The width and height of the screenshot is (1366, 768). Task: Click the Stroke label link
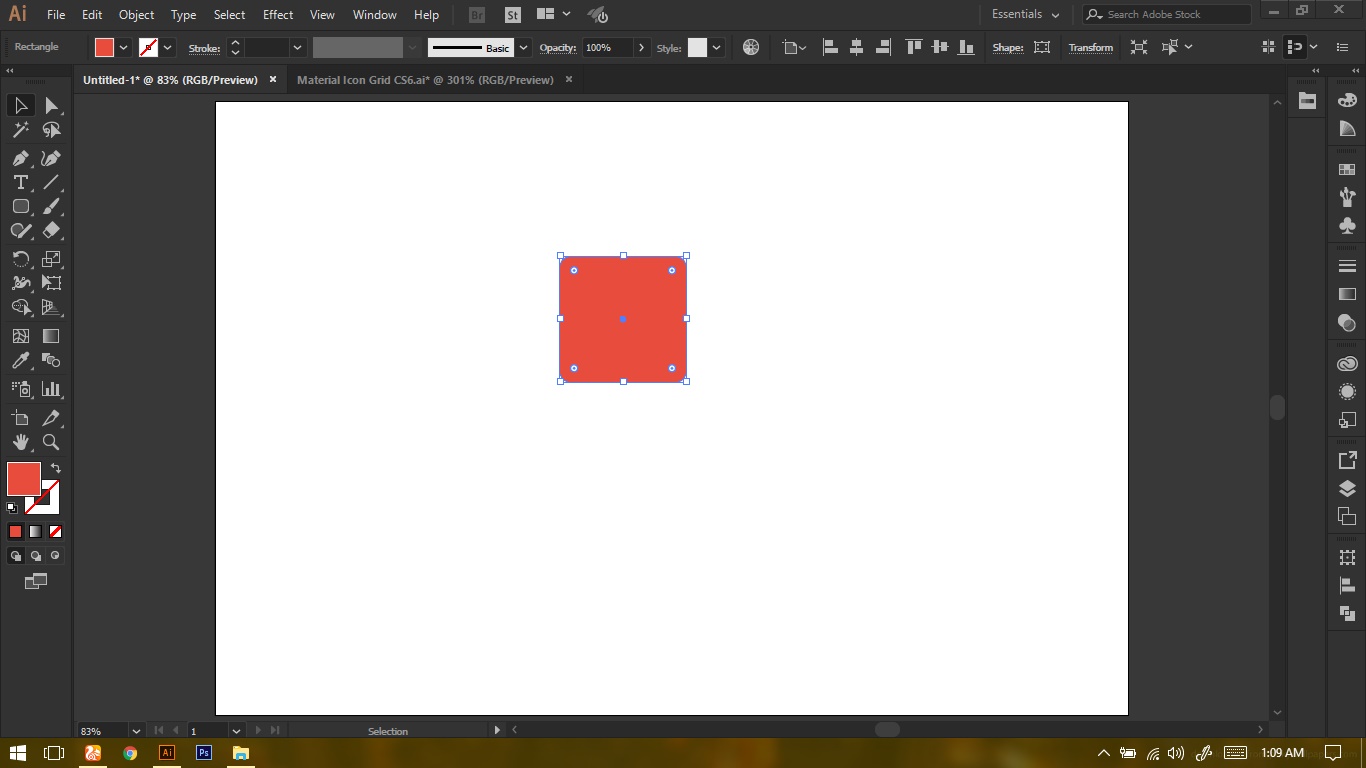(x=204, y=48)
